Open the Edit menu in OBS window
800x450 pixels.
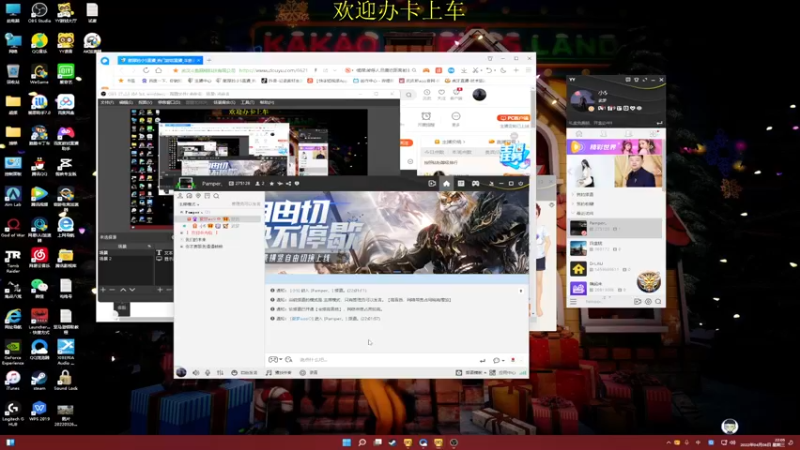[126, 103]
